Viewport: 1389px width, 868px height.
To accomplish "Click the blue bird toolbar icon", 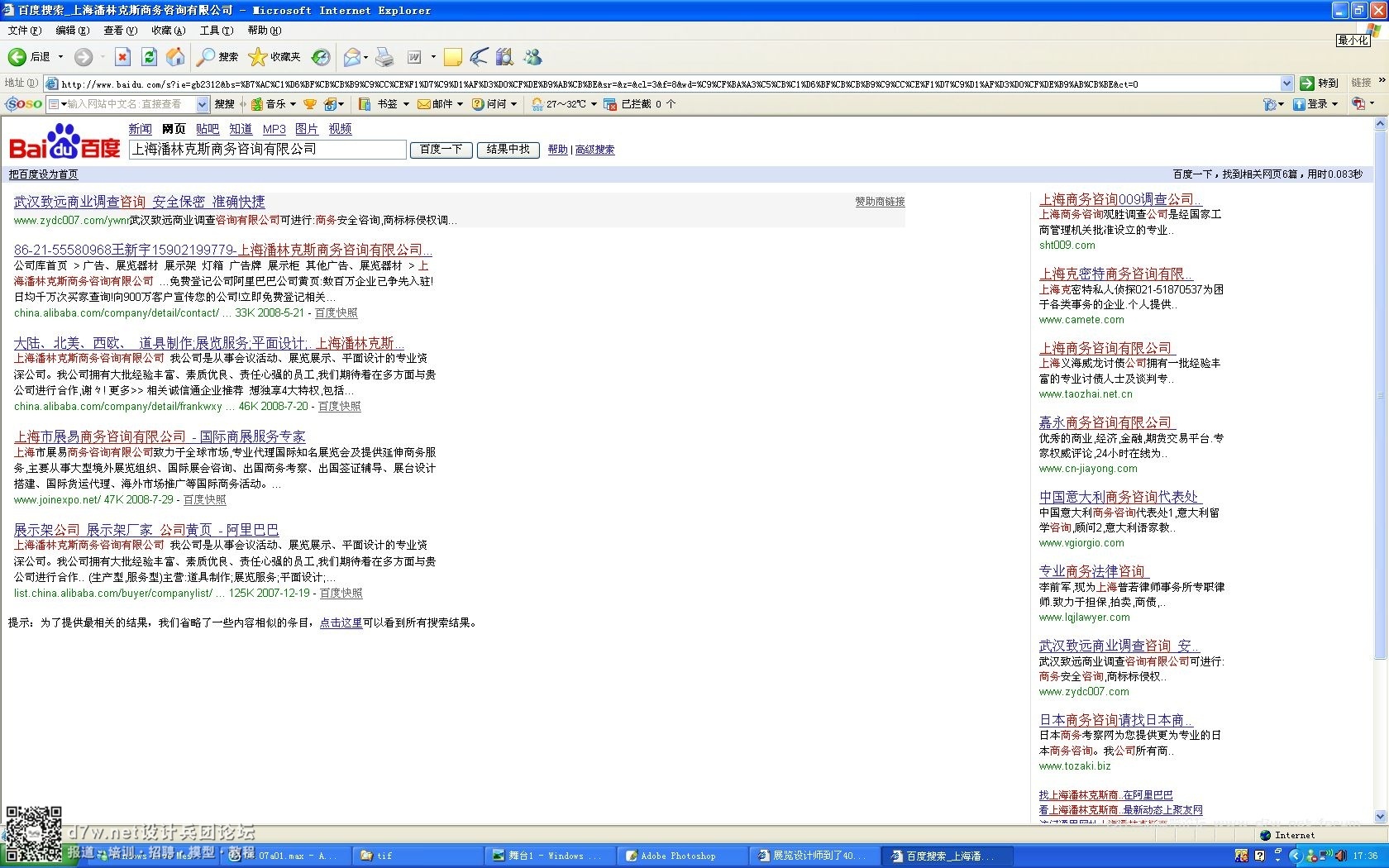I will [479, 57].
